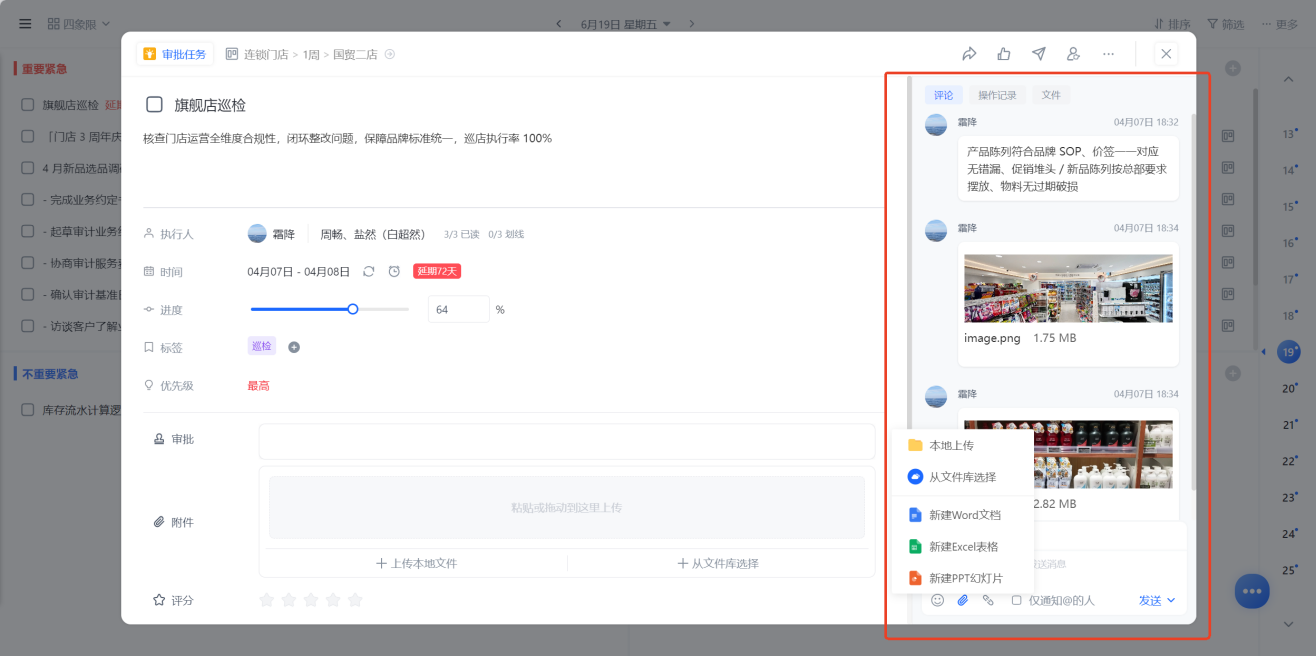Check the 访谈客户了解 task checkbox
Image resolution: width=1316 pixels, height=656 pixels.
click(28, 326)
